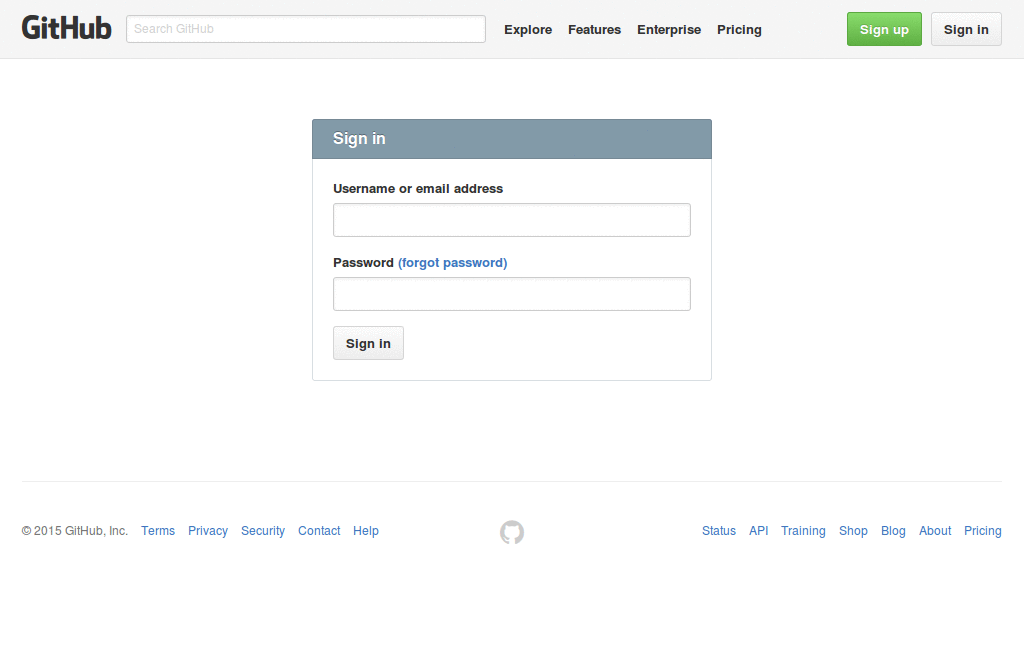Click the green Sign up button
The image size is (1024, 645).
tap(884, 29)
